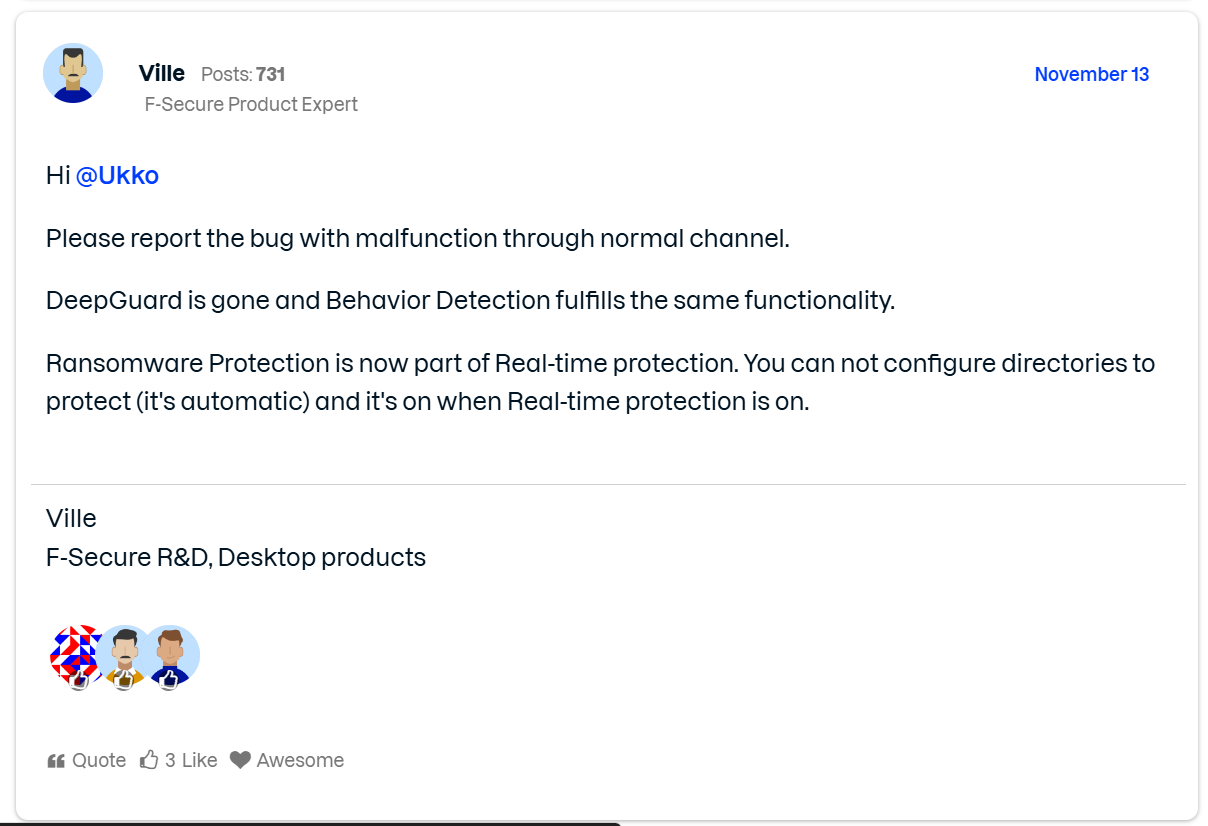This screenshot has height=826, width=1208.
Task: Click the Quote text button
Action: tap(99, 760)
